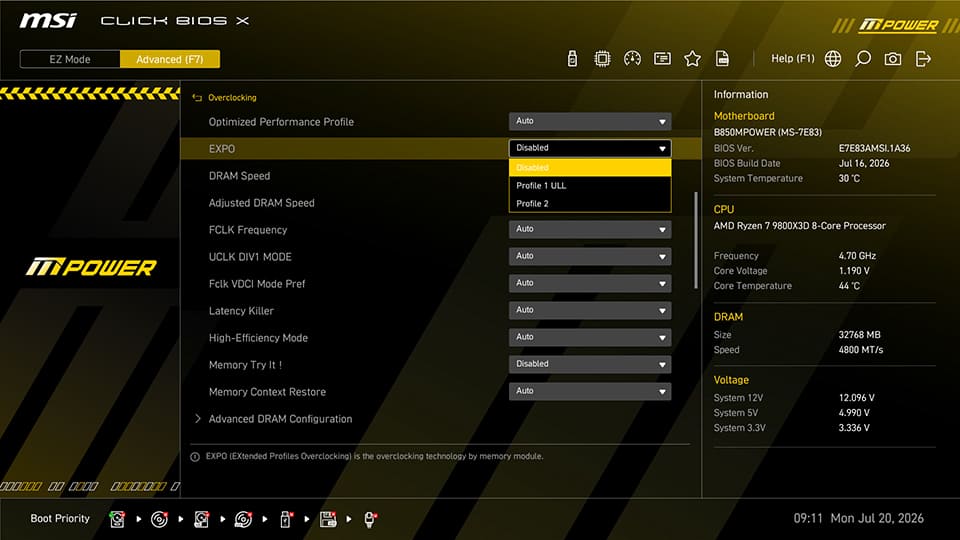Open High-Efficiency Mode dropdown
Screen dimensions: 960x540
tap(590, 337)
